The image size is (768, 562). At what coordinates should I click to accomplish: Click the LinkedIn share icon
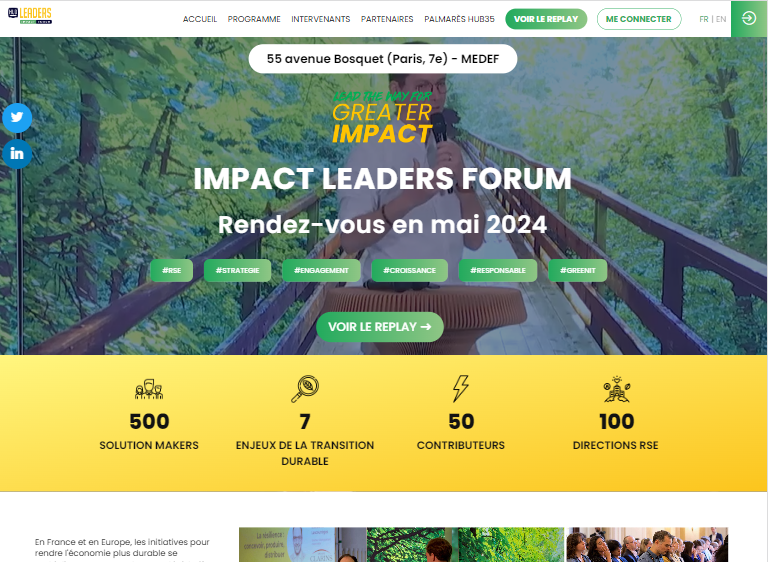click(17, 154)
